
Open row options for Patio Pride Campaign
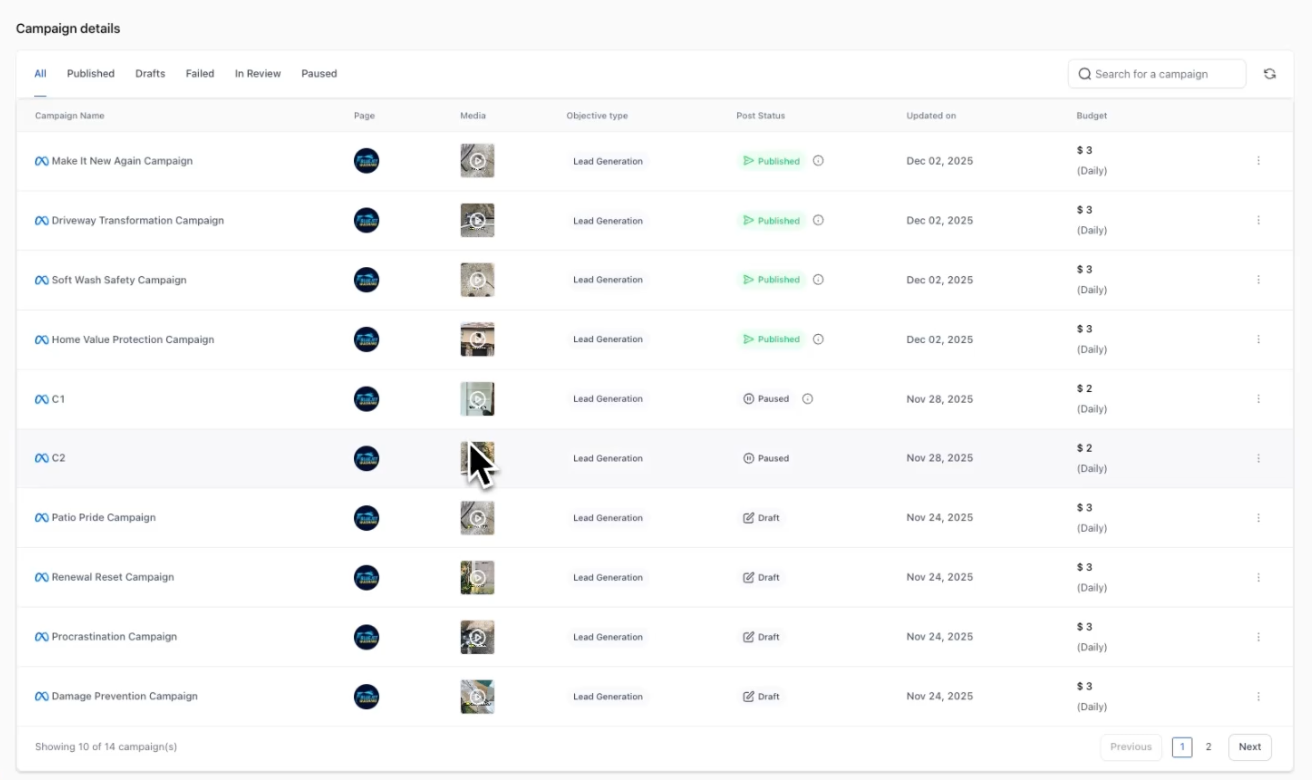(1258, 518)
